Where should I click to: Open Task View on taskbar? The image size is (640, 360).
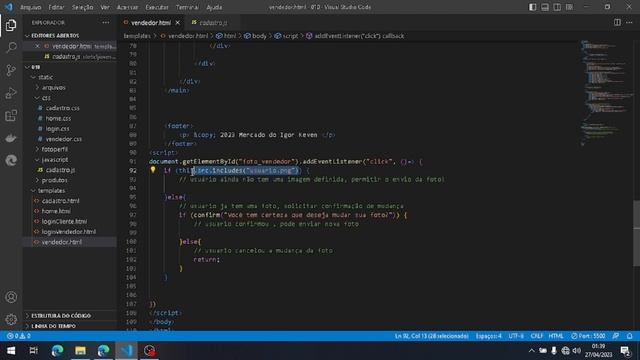tap(33, 351)
